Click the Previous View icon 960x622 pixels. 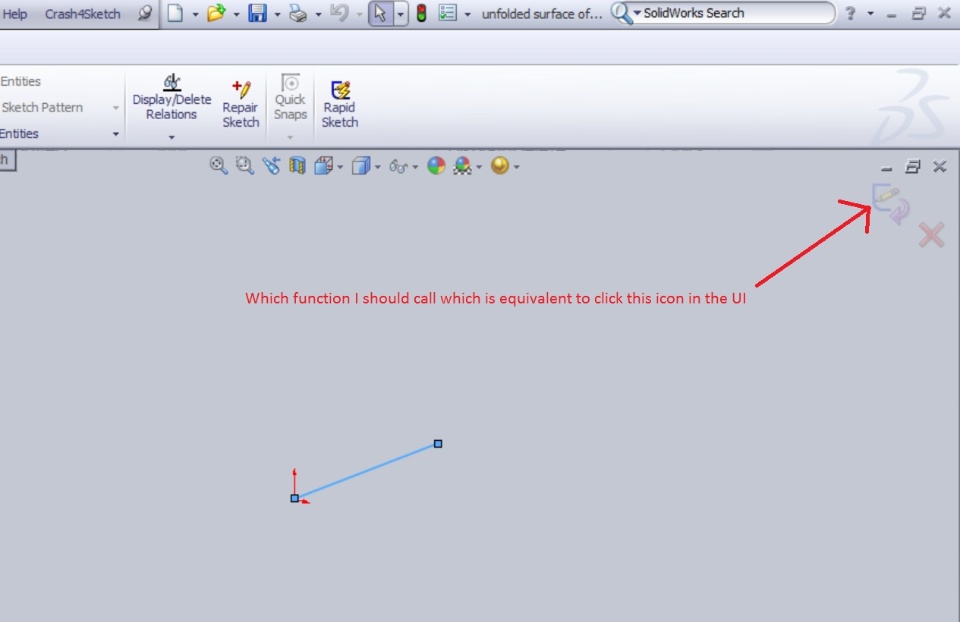pos(271,165)
